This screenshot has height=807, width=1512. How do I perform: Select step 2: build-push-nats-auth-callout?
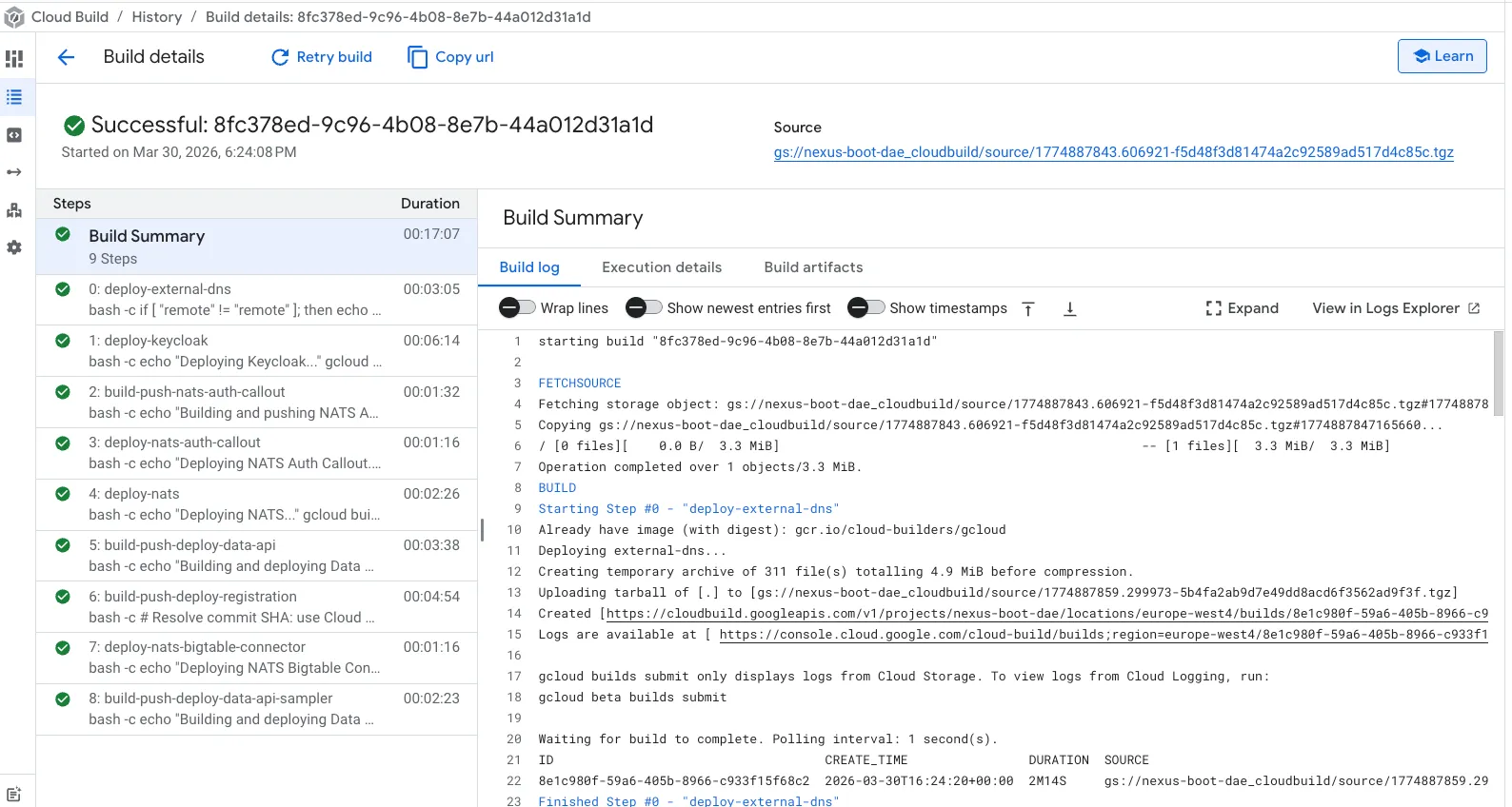(256, 403)
